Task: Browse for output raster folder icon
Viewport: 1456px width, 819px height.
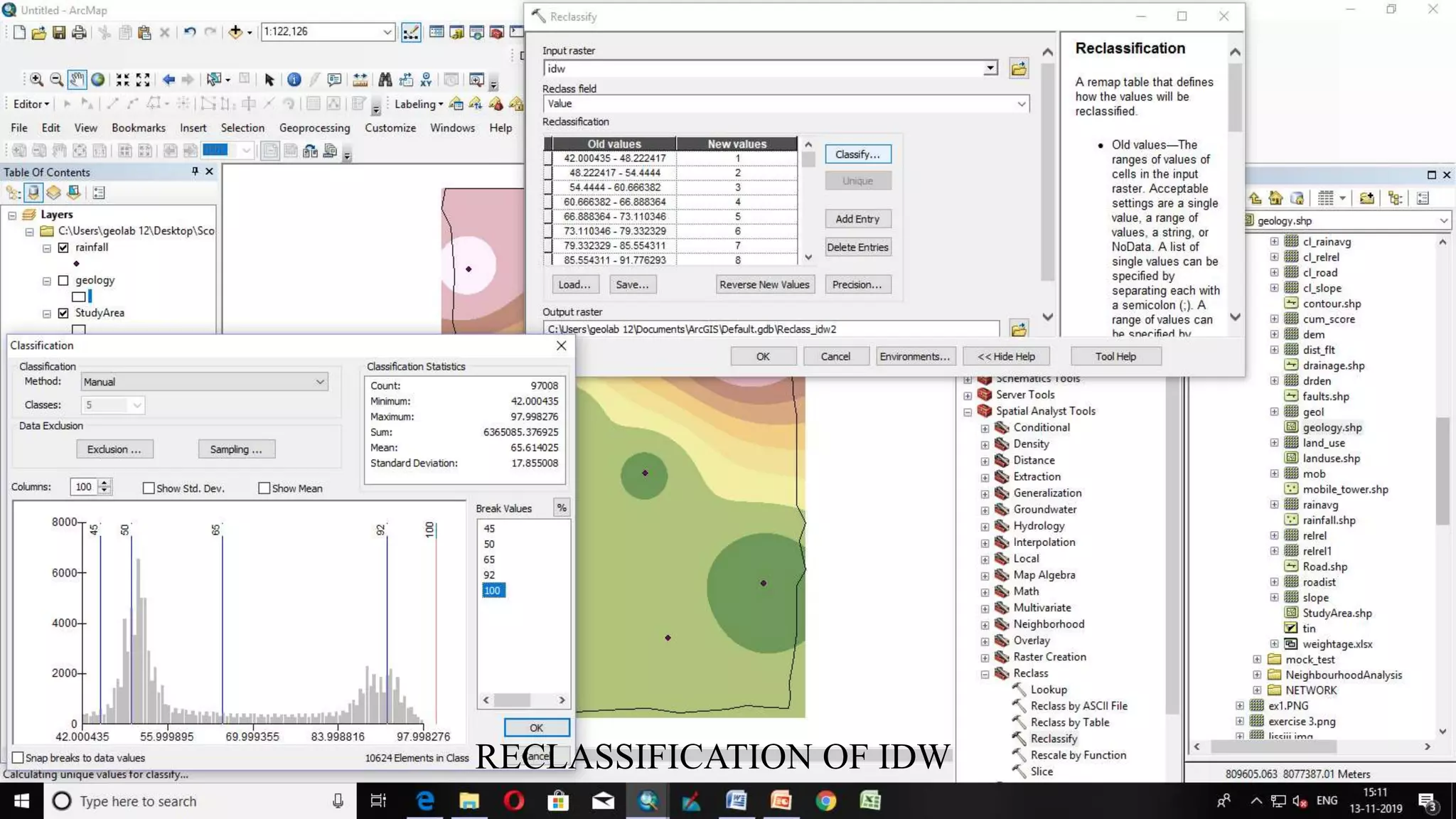Action: [x=1019, y=329]
